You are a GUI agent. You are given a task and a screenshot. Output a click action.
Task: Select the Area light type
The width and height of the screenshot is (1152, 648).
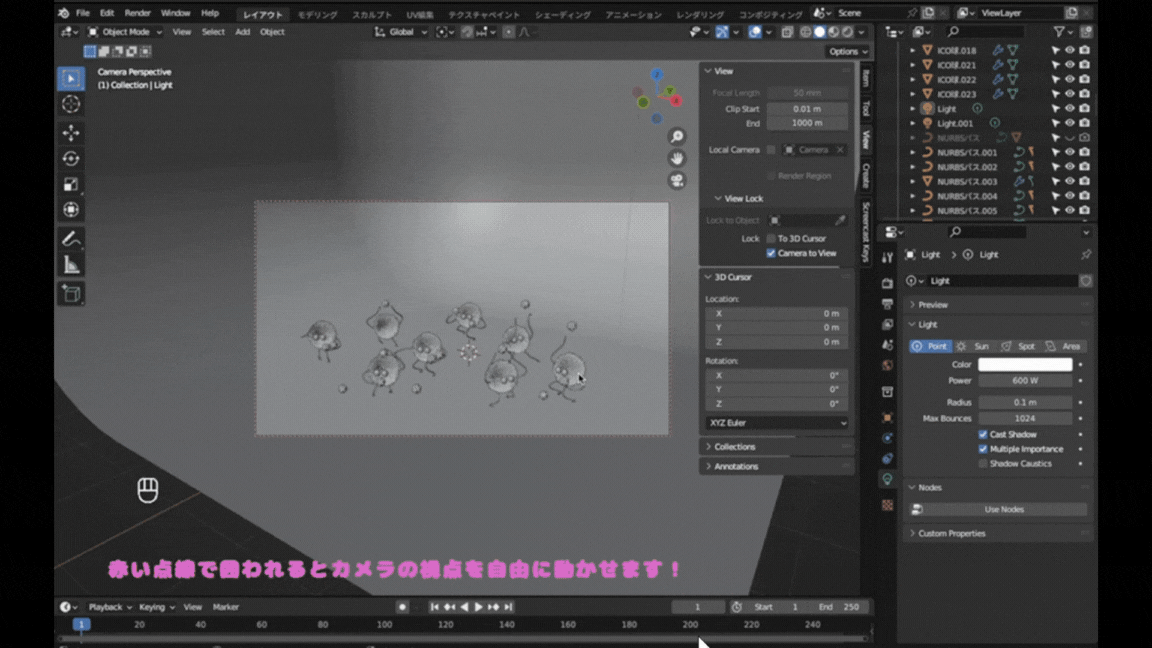click(1064, 346)
